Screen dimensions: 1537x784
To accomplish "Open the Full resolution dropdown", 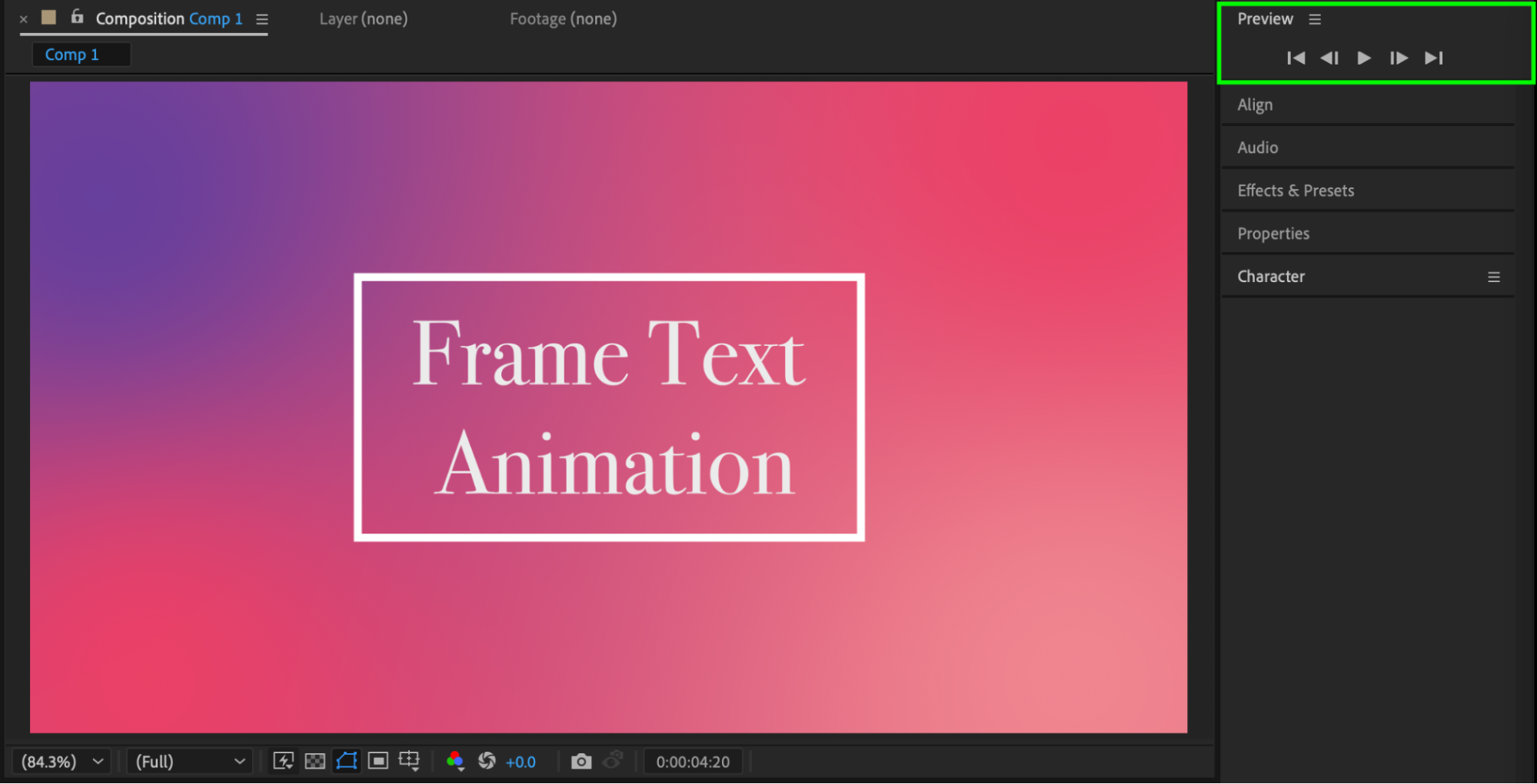I will tap(190, 761).
